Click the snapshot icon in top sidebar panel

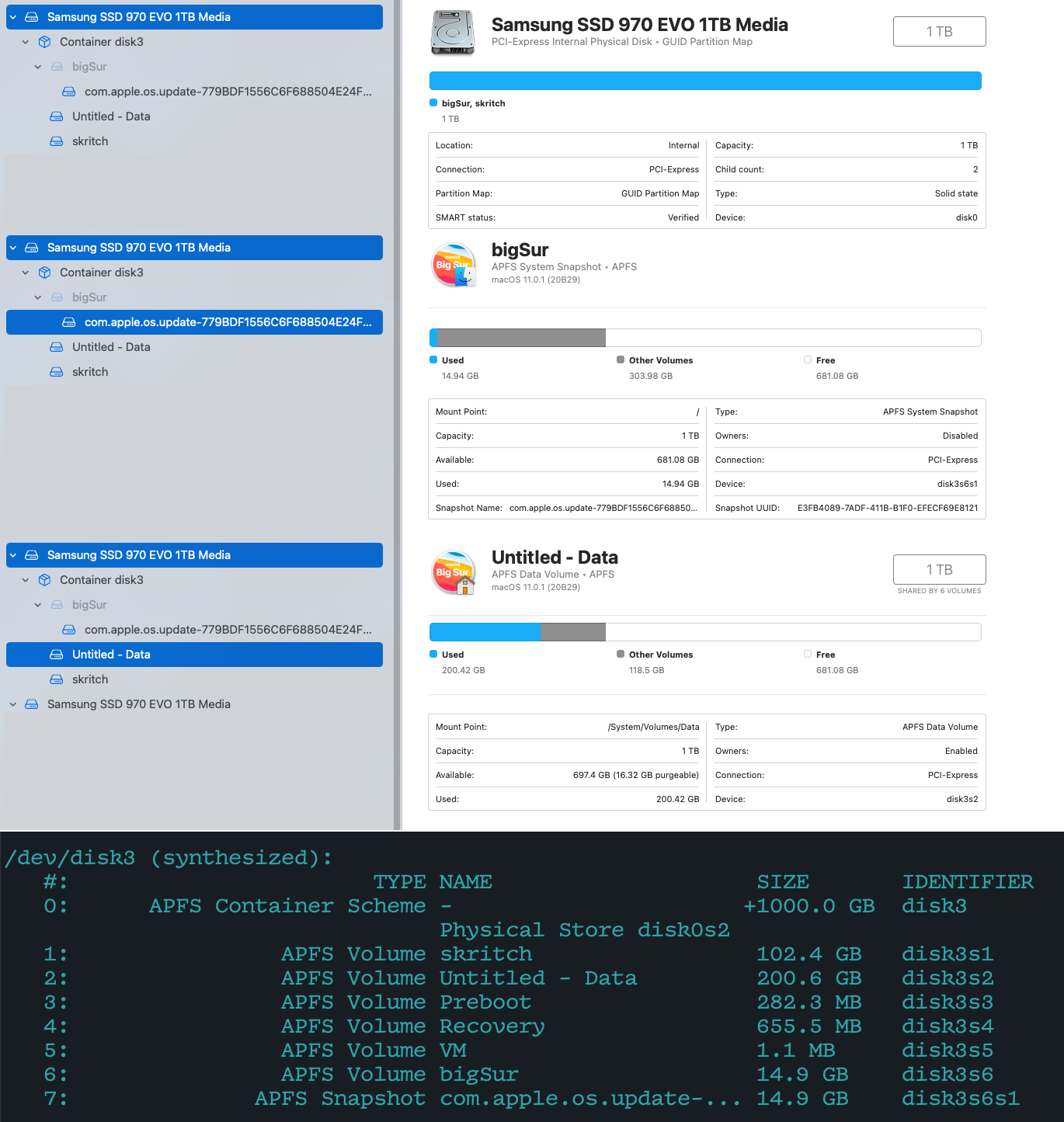pos(69,92)
